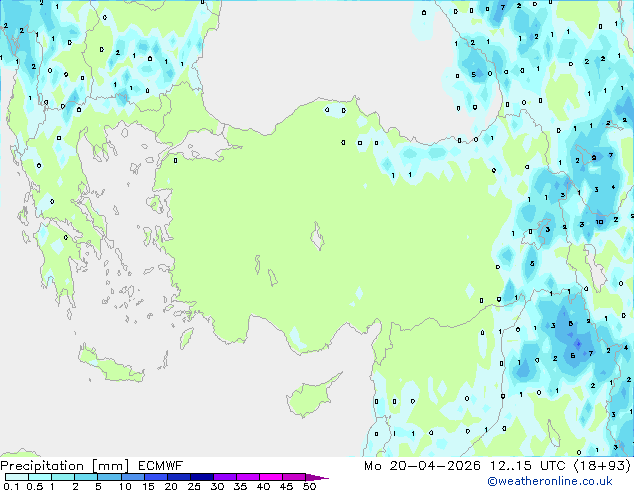Click the legend swatch between 5 and 10

coord(110,477)
